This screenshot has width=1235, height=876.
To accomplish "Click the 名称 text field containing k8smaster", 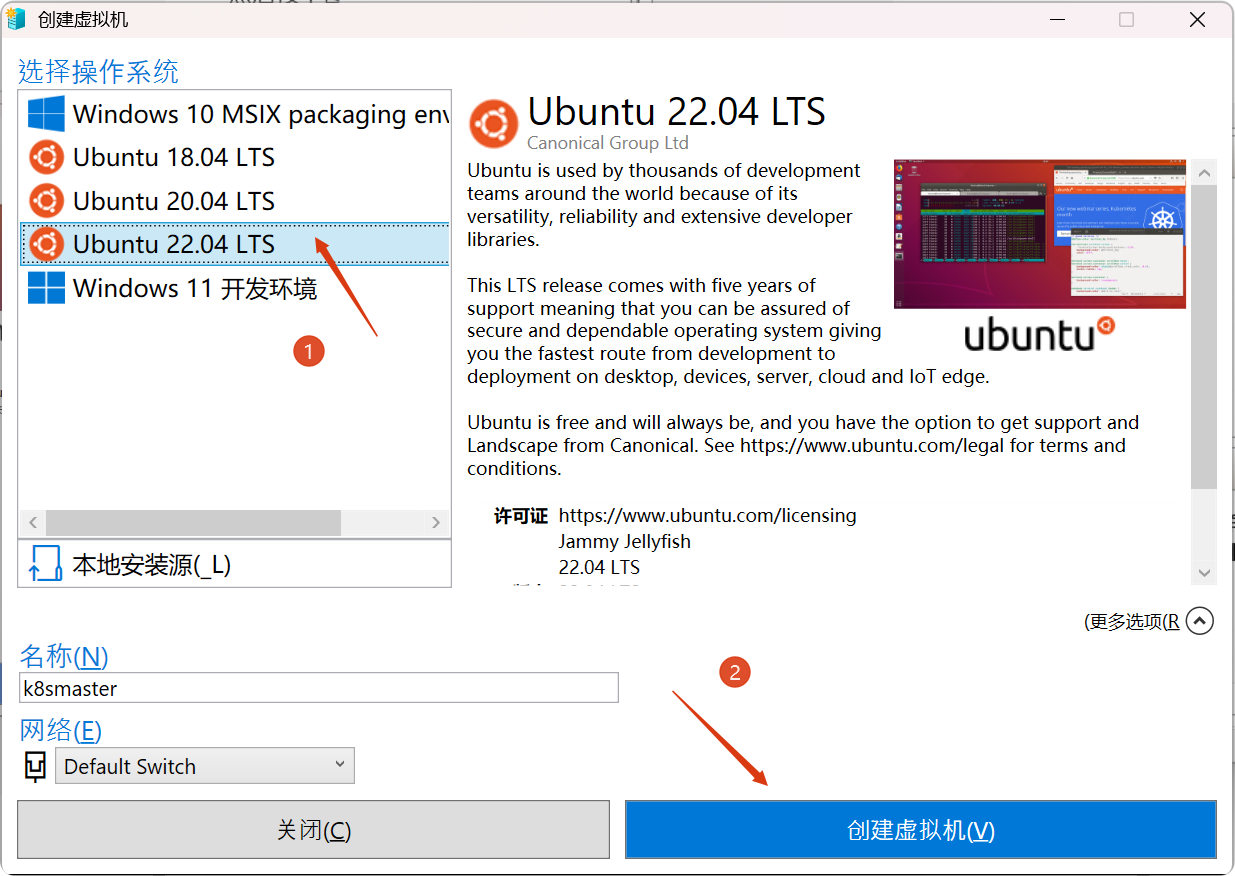I will [319, 688].
